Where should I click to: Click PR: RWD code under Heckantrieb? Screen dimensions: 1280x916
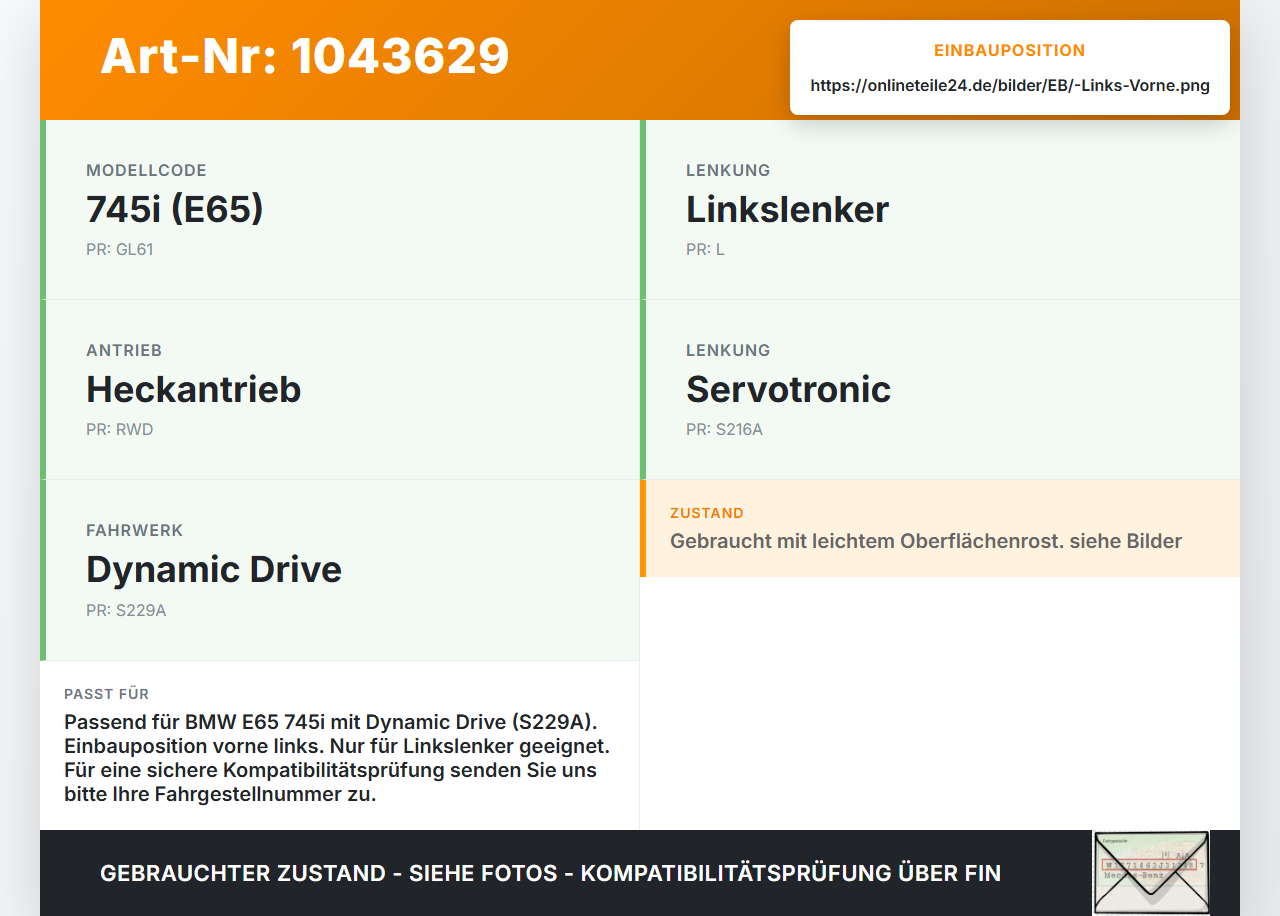pos(120,430)
